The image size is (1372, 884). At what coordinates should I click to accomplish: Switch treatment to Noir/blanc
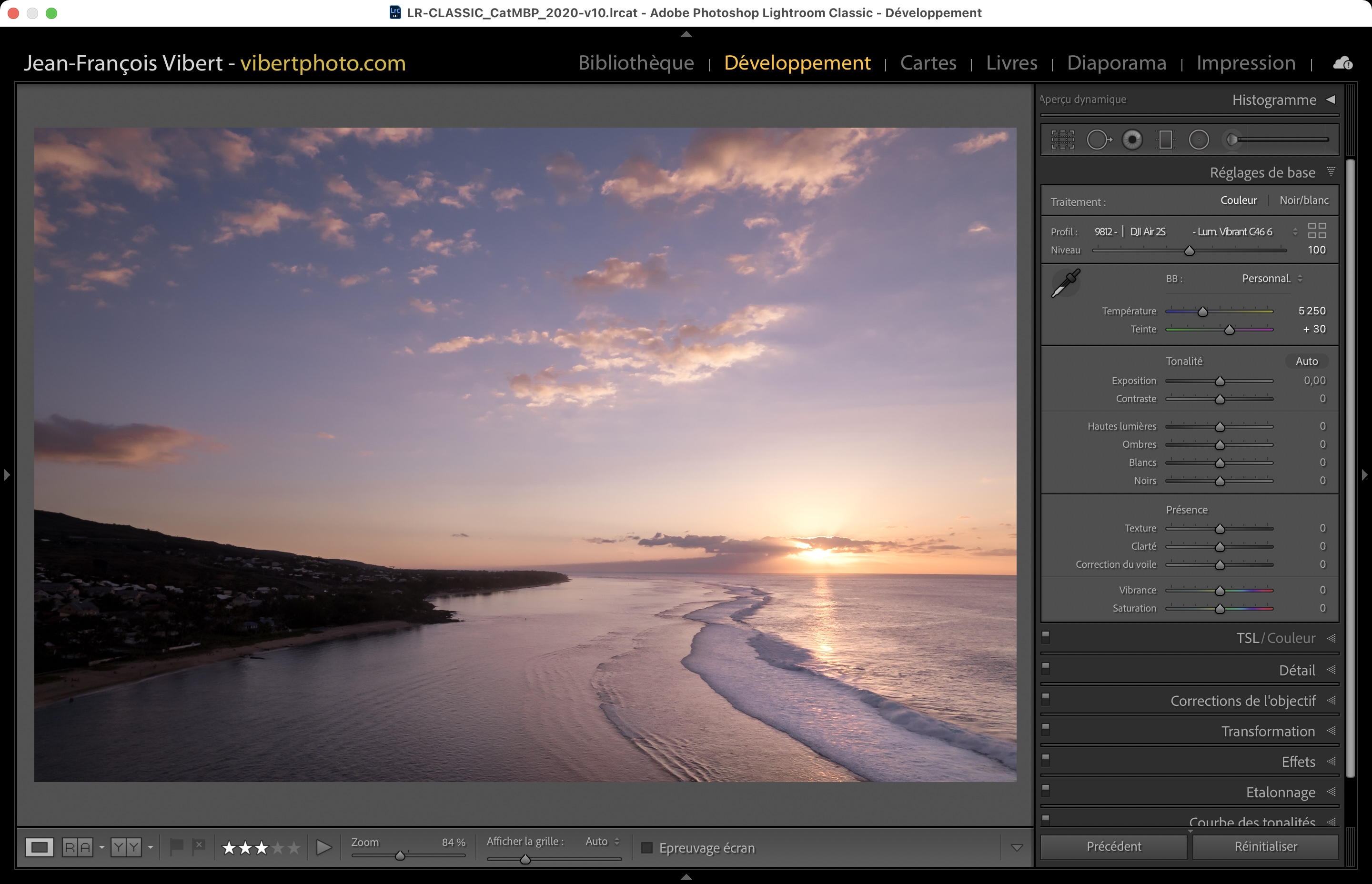click(x=1304, y=201)
